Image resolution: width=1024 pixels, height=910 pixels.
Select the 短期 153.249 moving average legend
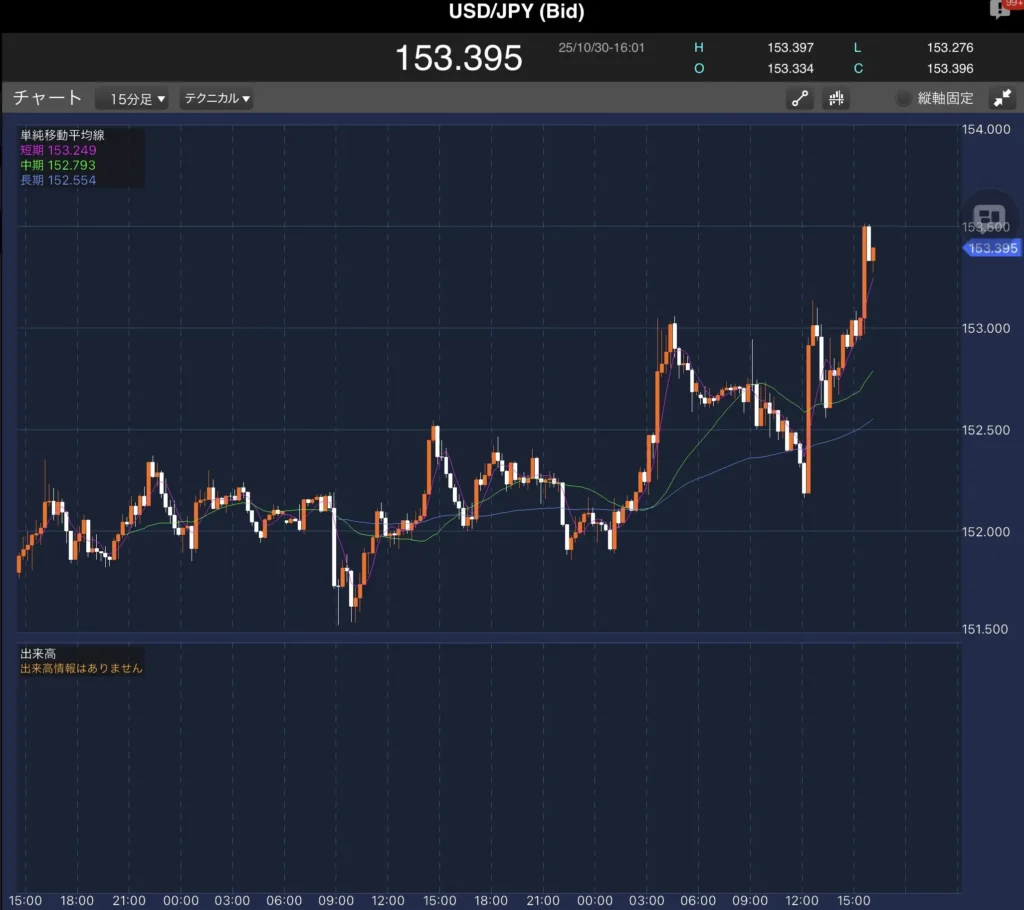point(59,150)
